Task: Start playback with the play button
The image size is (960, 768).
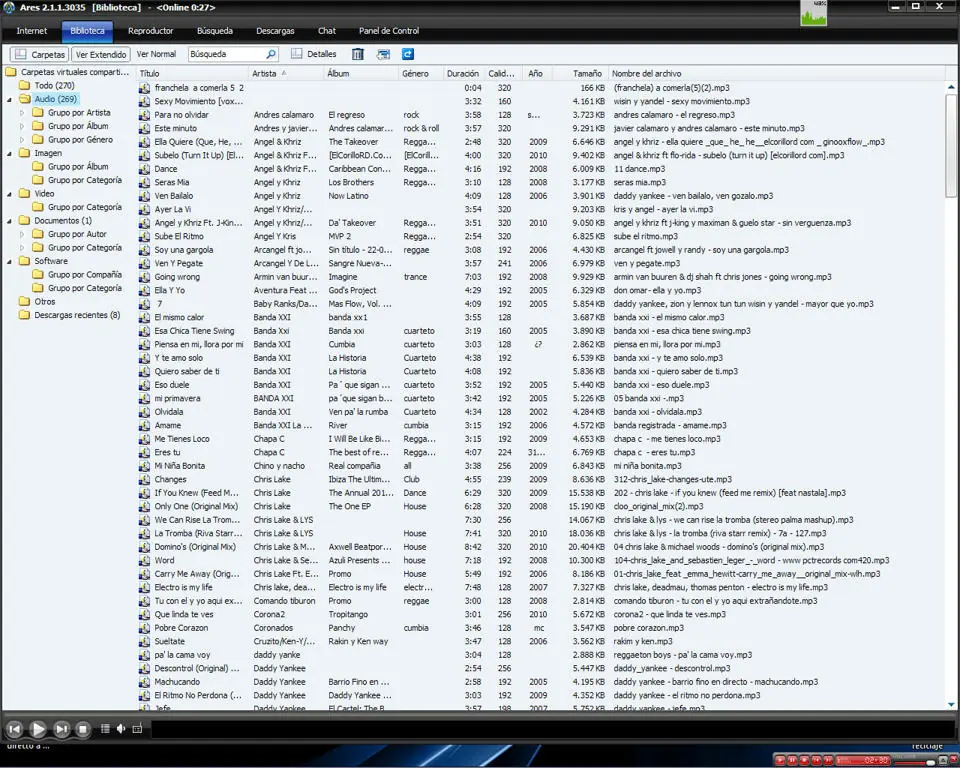Action: 38,729
